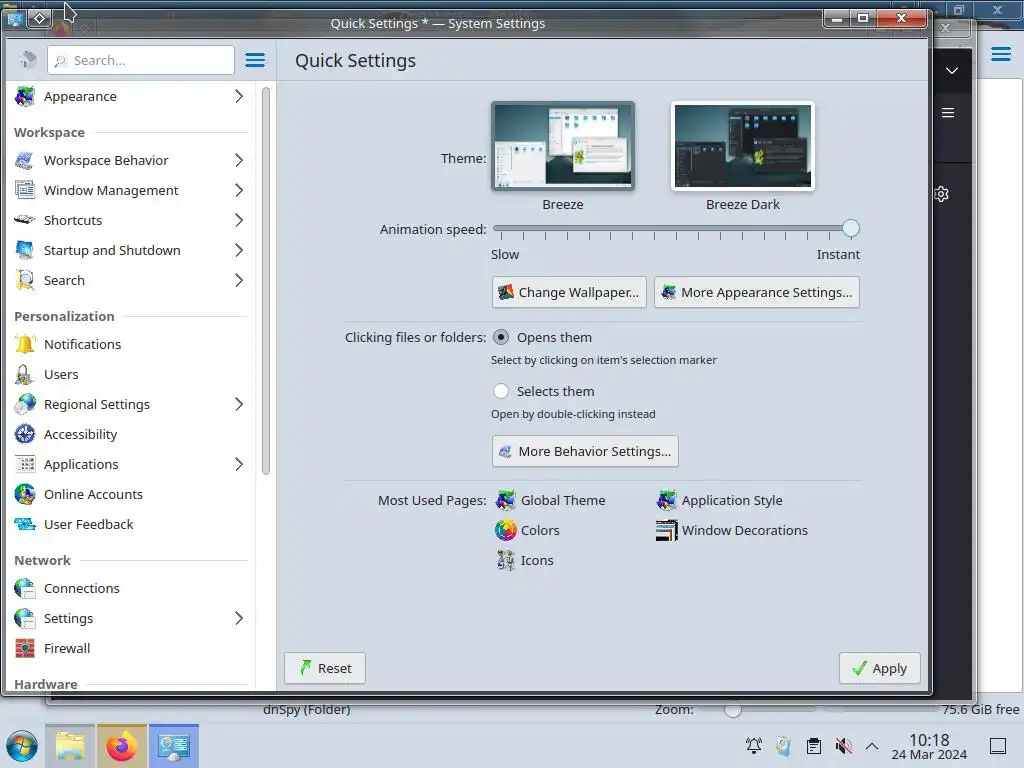Click into the settings Search field

(140, 60)
